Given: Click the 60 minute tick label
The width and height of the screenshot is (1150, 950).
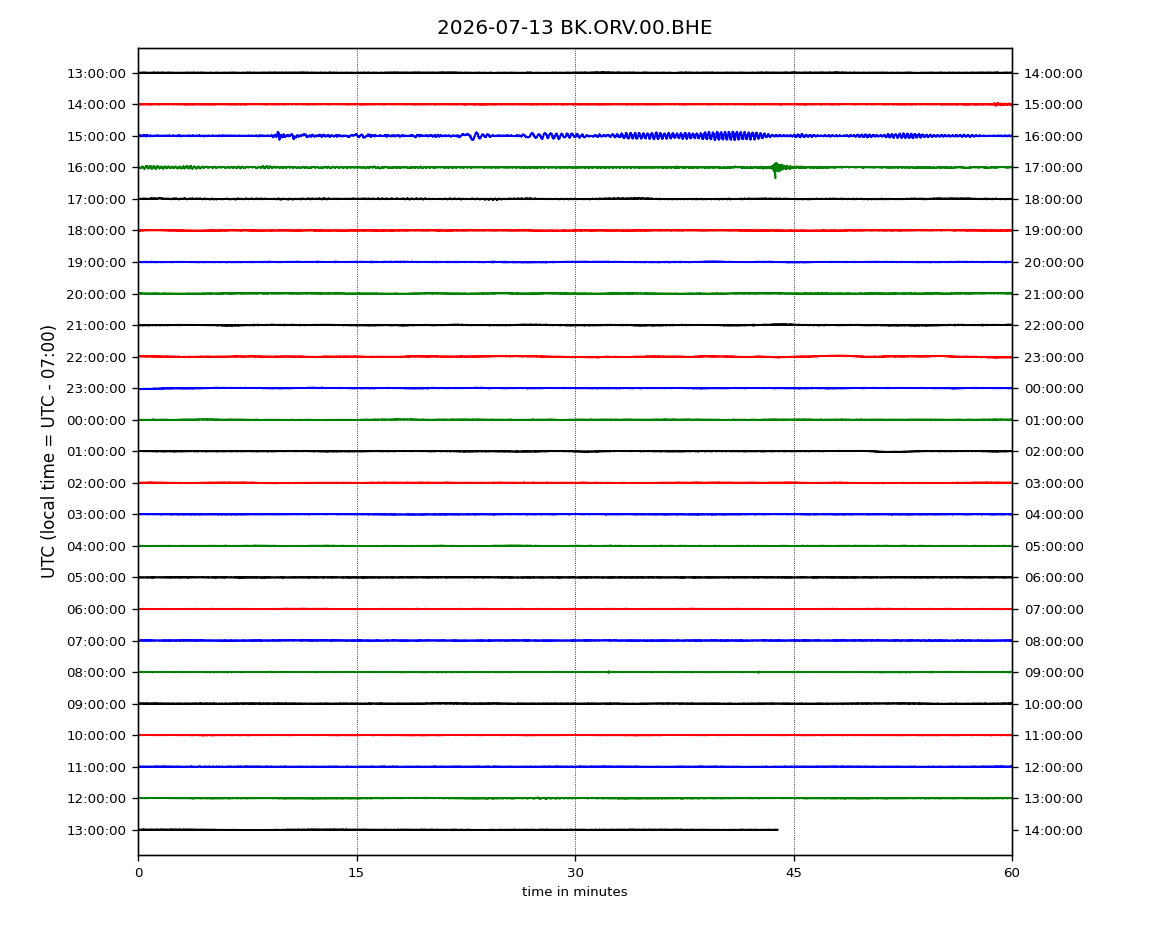Looking at the screenshot, I should 1012,873.
